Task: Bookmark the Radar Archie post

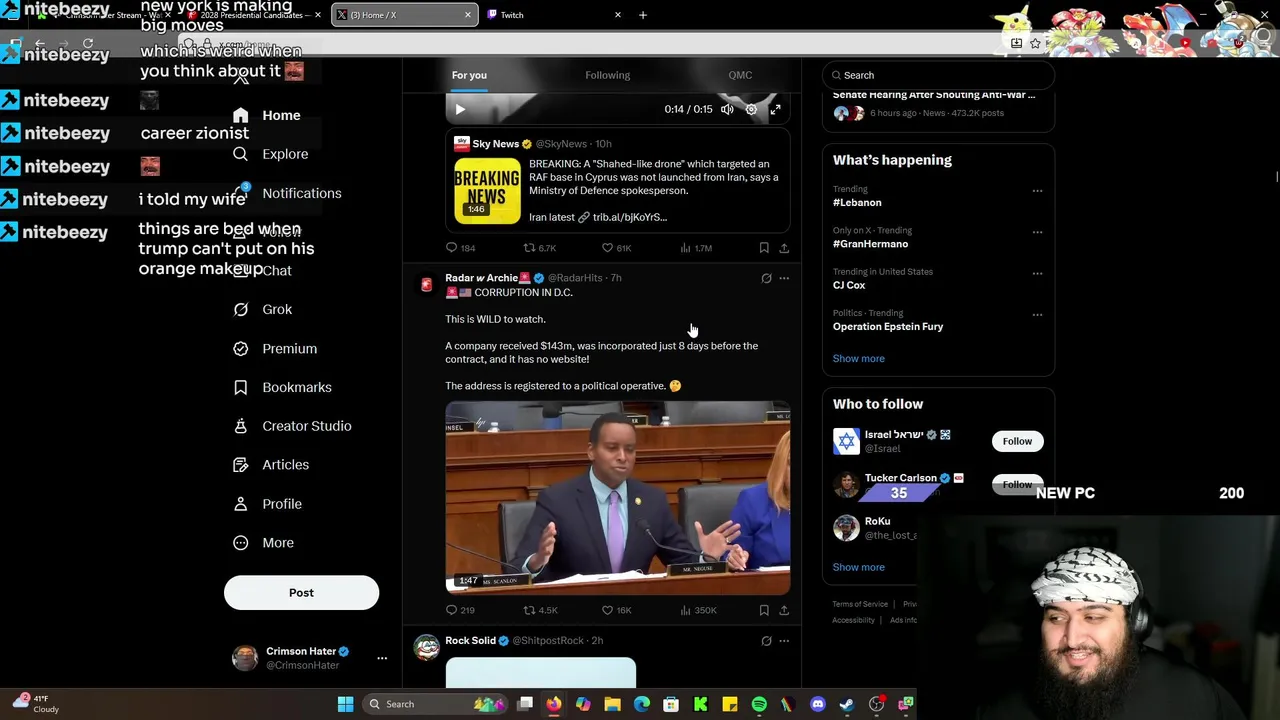Action: pos(764,610)
